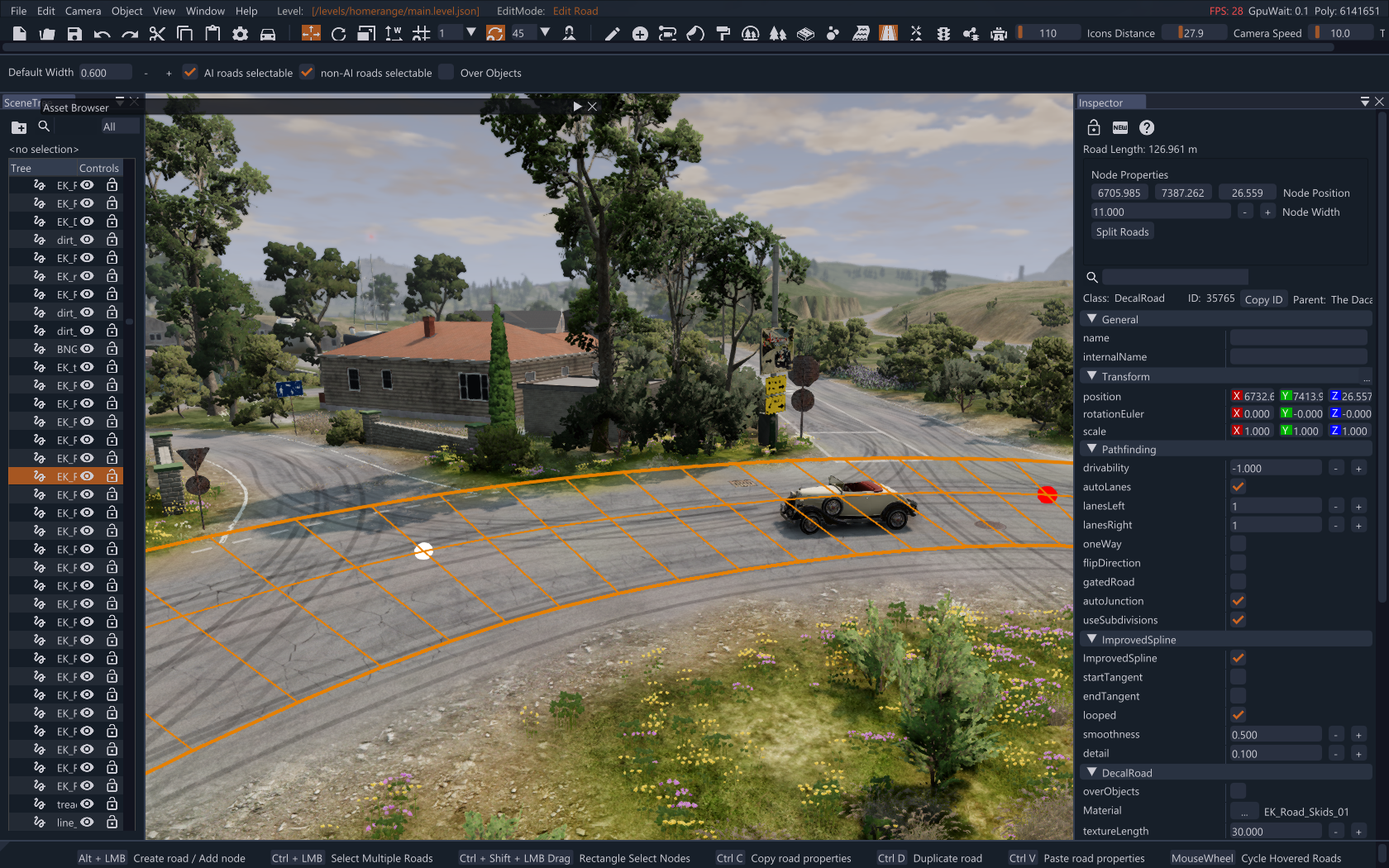
Task: Select the Scale gizmo tool
Action: (366, 34)
